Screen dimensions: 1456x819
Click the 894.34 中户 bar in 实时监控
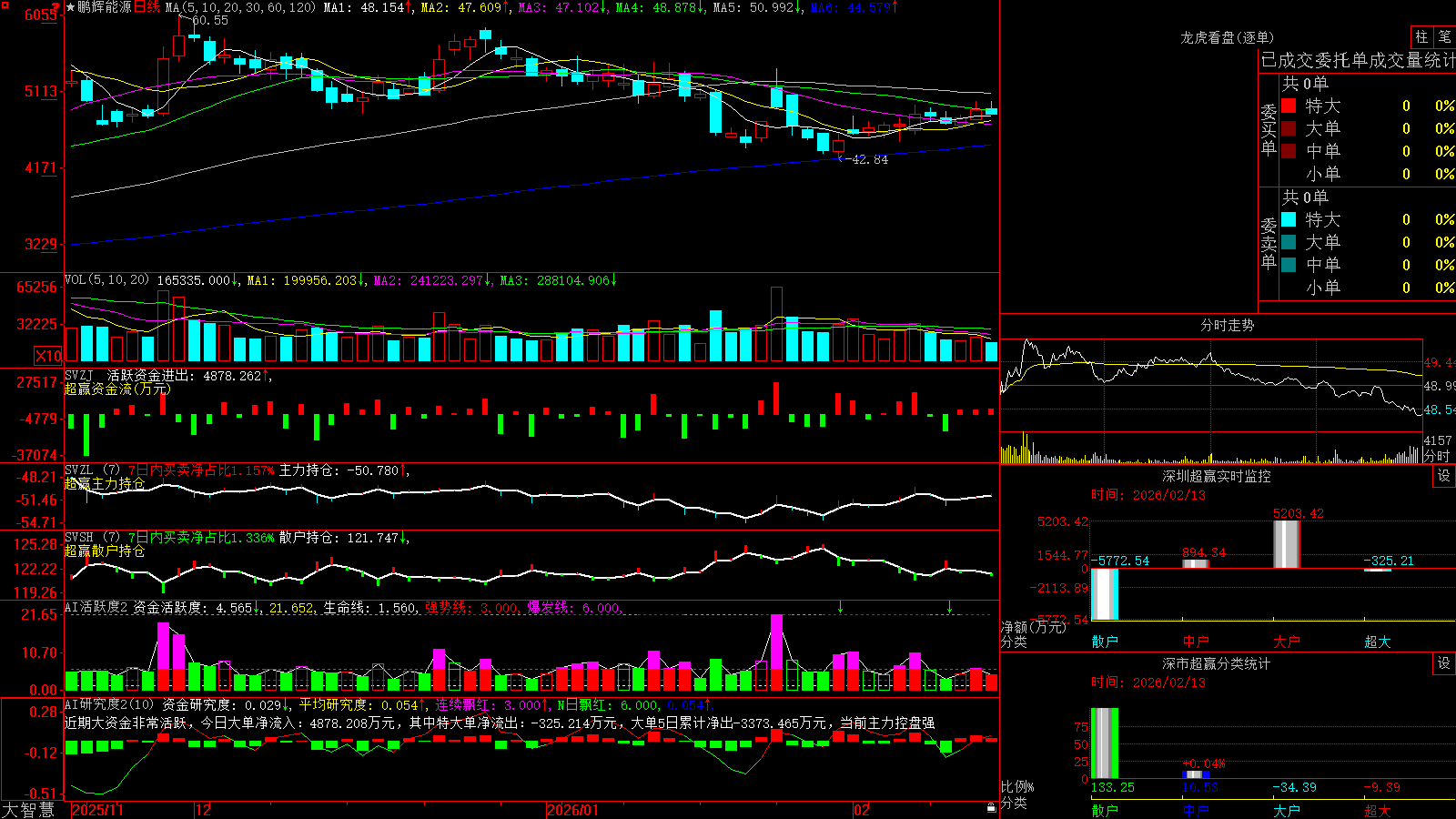pos(1196,564)
